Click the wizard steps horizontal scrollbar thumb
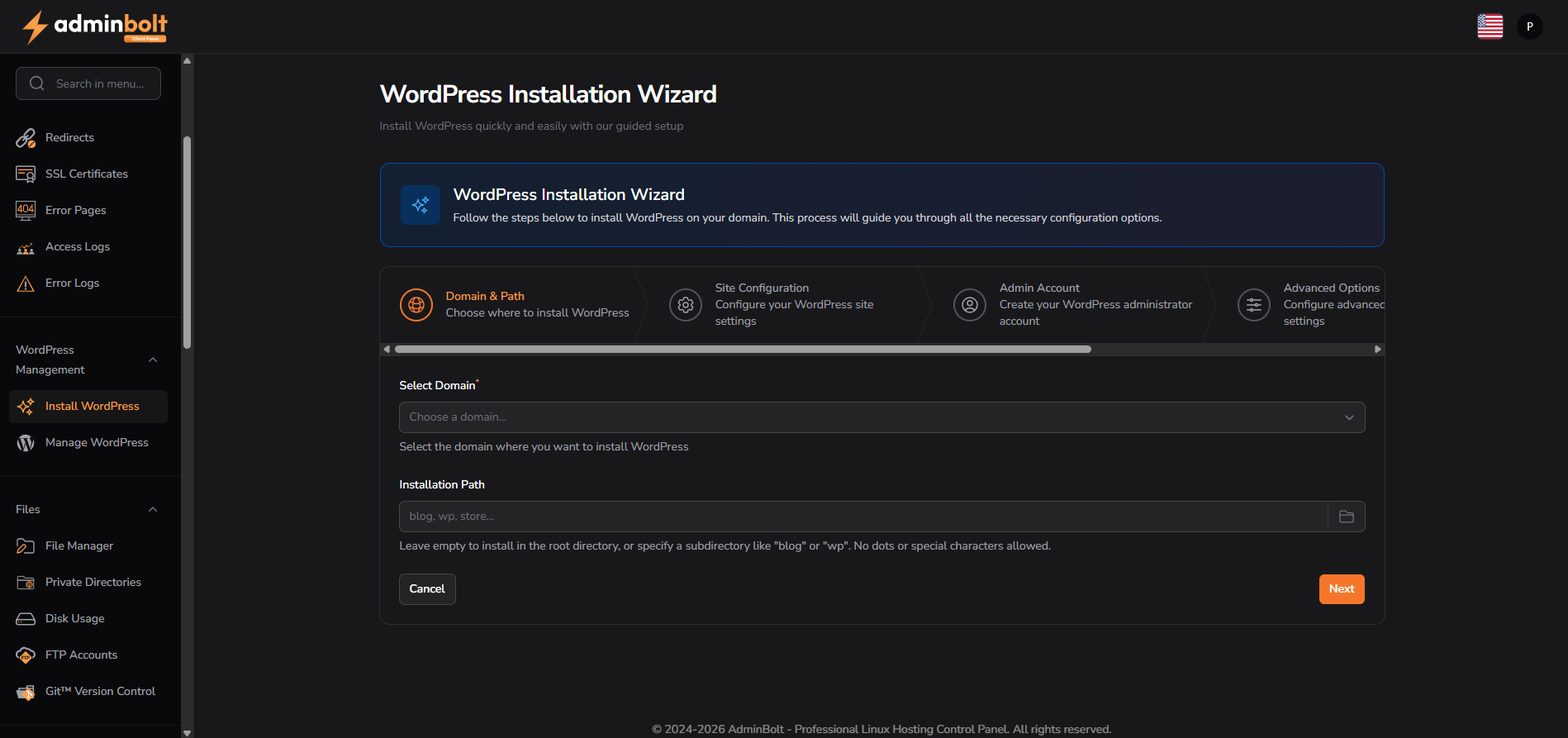This screenshot has width=1568, height=738. click(743, 350)
